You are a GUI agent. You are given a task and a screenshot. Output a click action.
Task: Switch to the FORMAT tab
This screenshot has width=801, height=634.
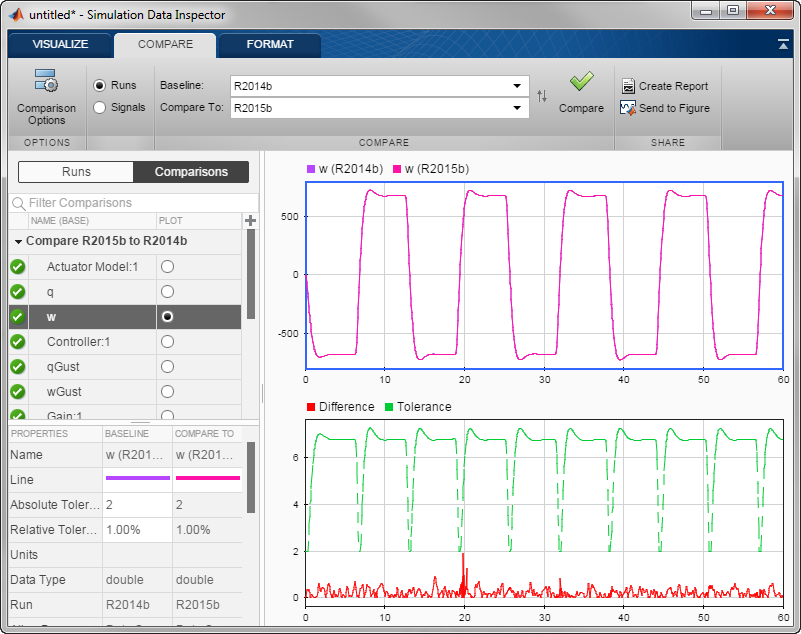tap(270, 45)
